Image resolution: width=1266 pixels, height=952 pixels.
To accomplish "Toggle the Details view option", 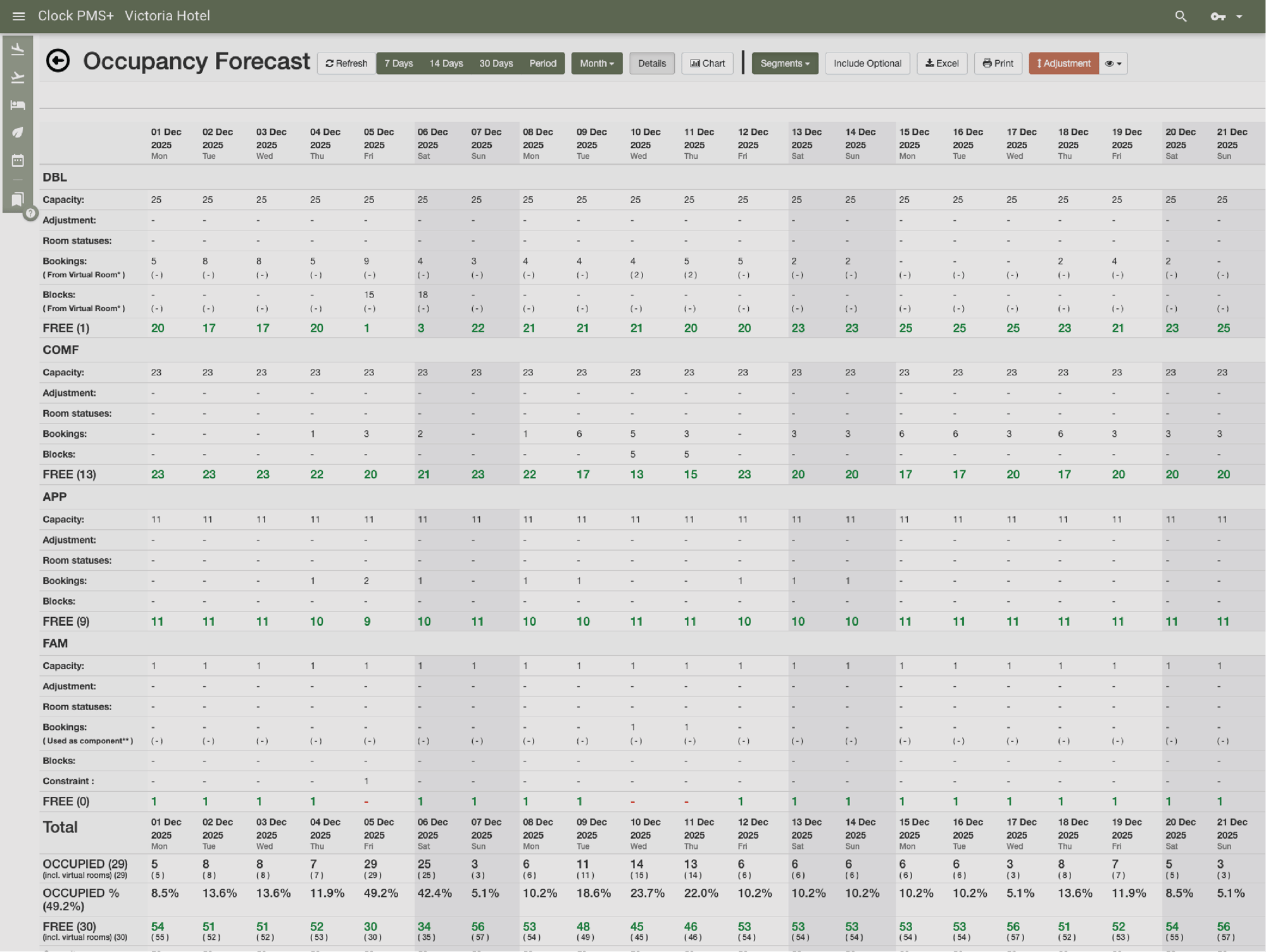I will pyautogui.click(x=652, y=63).
